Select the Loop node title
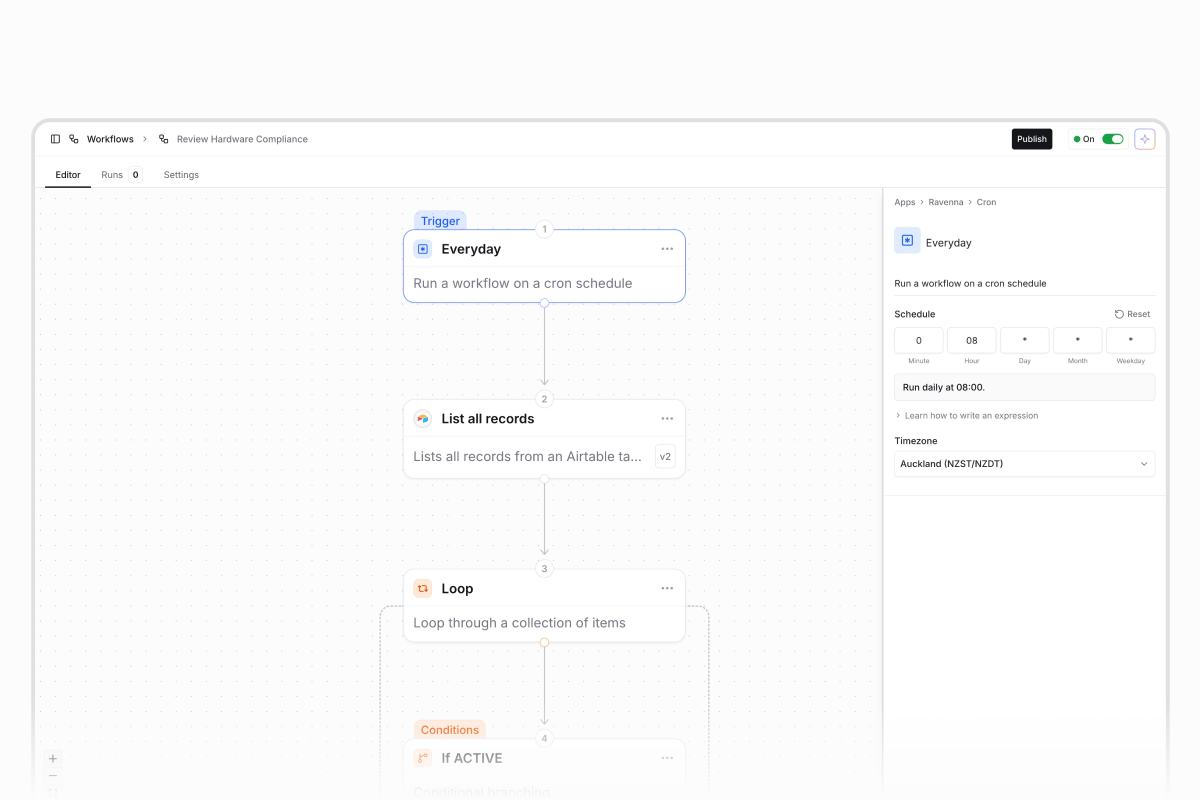The width and height of the screenshot is (1200, 800). 457,589
